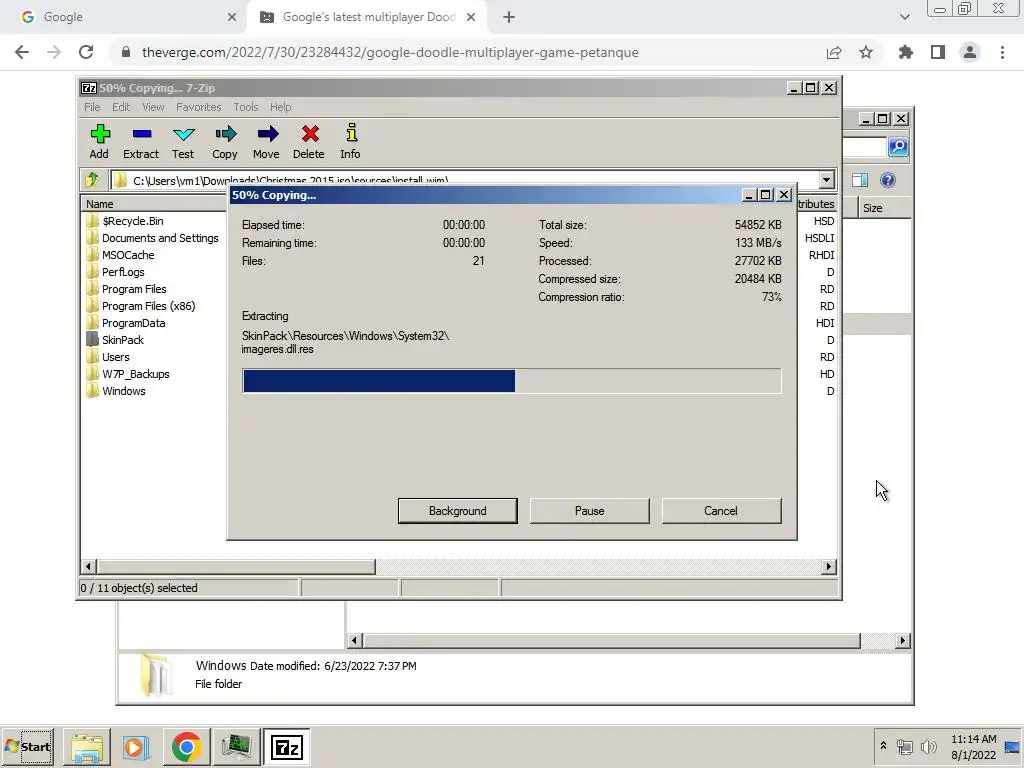The width and height of the screenshot is (1024, 768).
Task: Click the Extract toolbar icon
Action: pos(141,141)
